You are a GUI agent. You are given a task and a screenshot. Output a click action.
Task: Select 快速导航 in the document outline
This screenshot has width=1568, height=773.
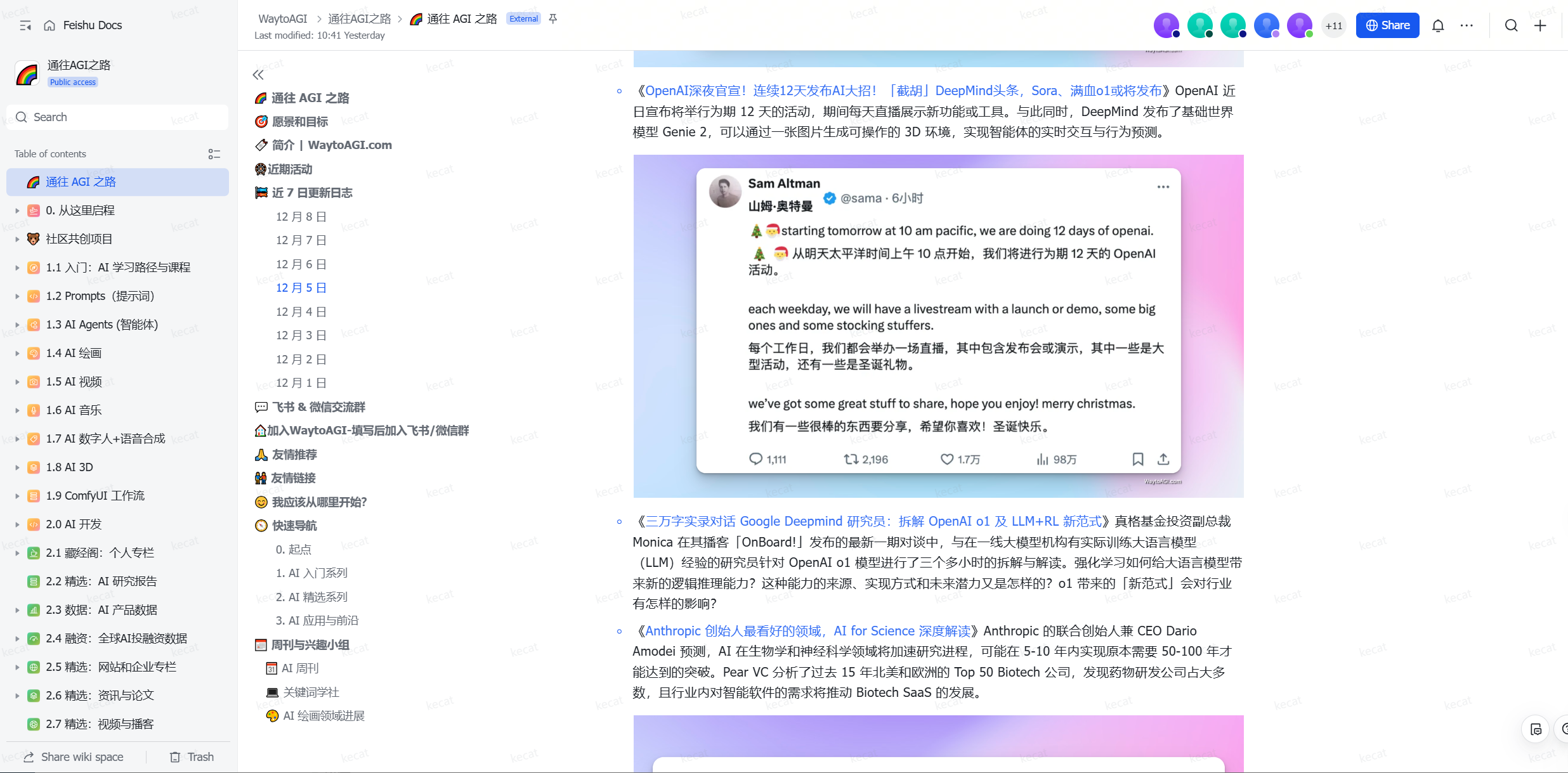click(x=294, y=526)
